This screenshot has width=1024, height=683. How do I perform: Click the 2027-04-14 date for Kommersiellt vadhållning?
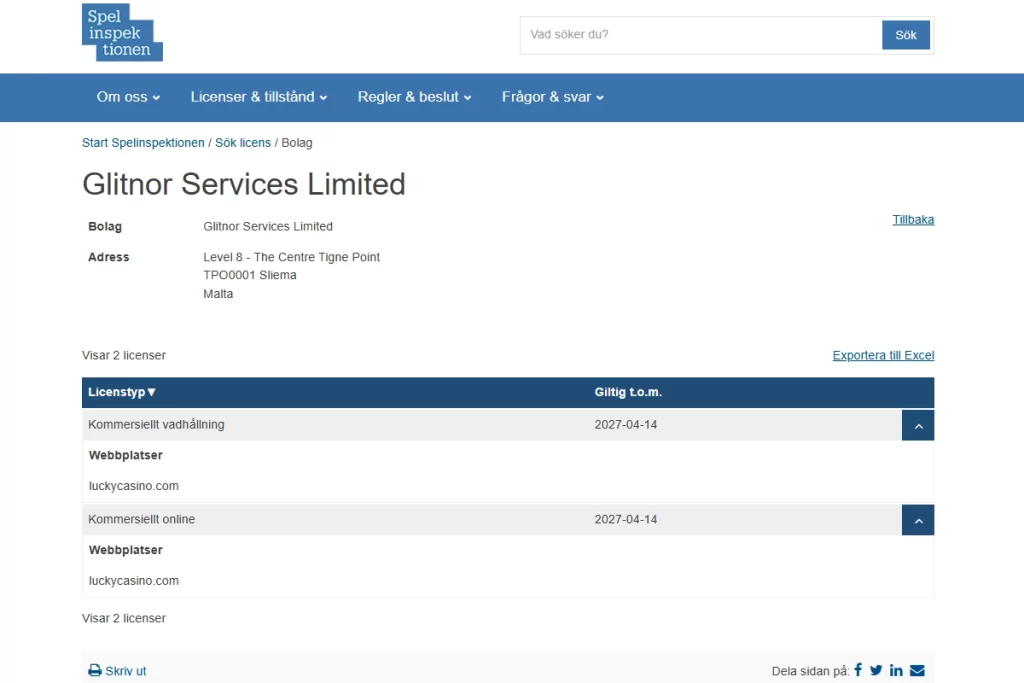(626, 424)
